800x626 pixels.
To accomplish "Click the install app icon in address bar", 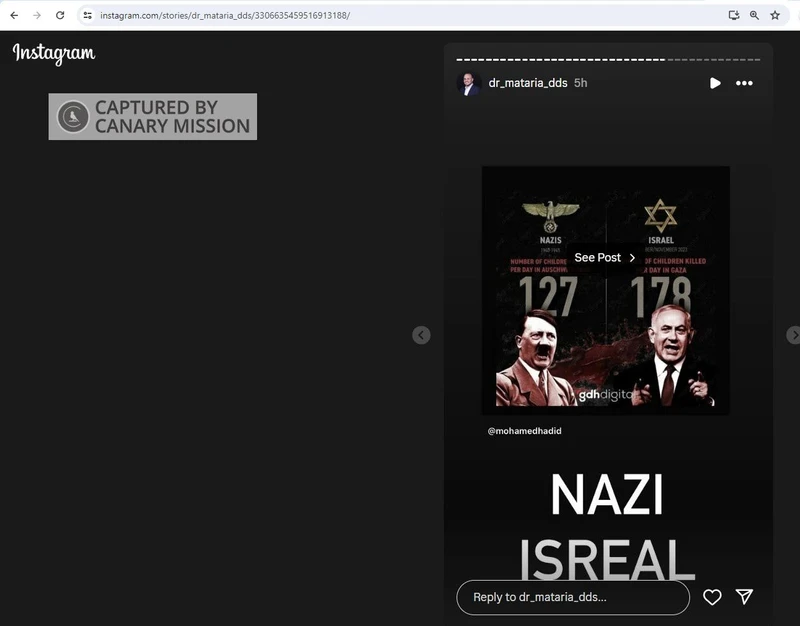I will pyautogui.click(x=734, y=15).
